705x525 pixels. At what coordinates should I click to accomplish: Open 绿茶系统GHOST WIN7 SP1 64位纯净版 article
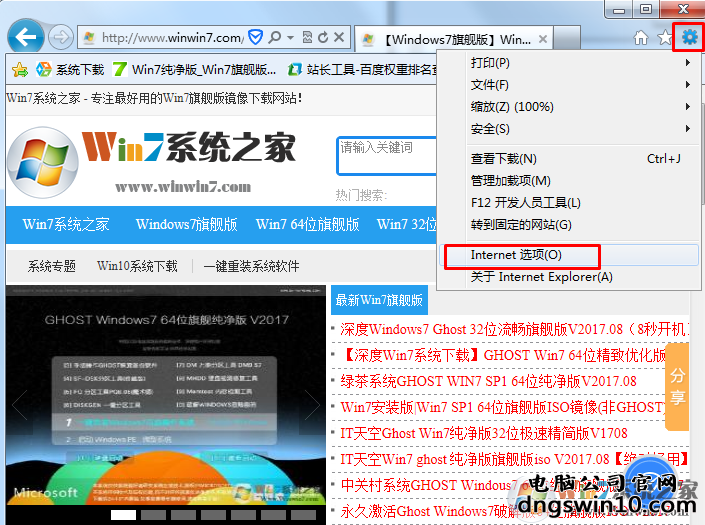pos(488,382)
